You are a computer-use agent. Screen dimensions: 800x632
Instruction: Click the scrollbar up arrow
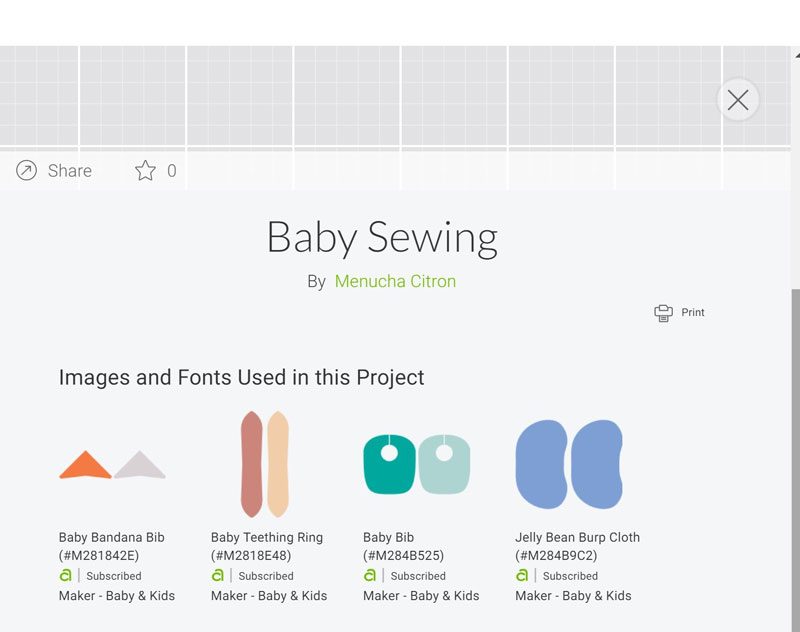(x=797, y=54)
